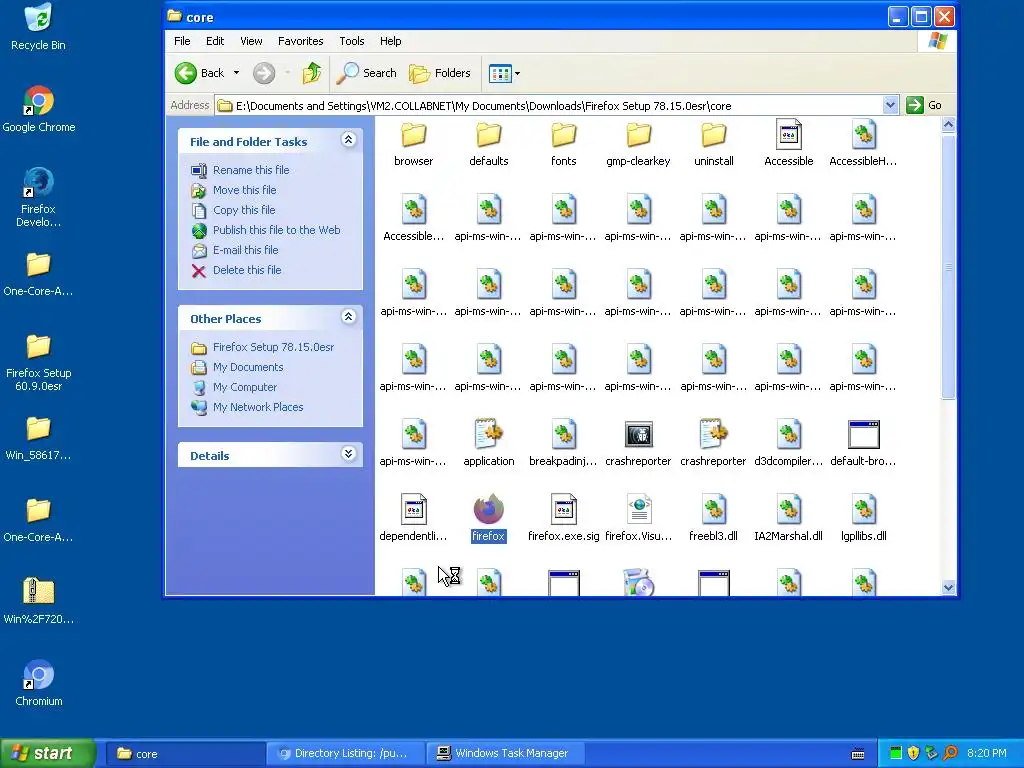This screenshot has height=768, width=1024.
Task: Open the View menu
Action: coord(251,41)
